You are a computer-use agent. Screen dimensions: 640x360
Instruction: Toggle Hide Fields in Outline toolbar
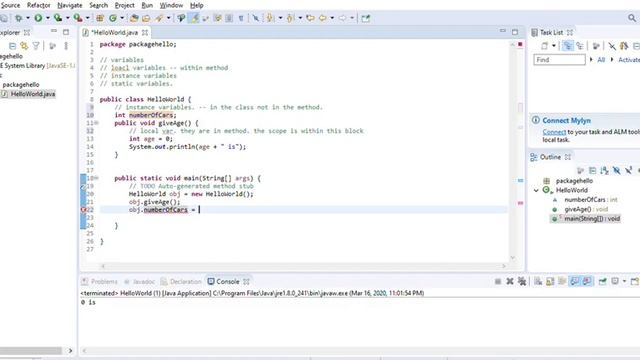click(616, 170)
